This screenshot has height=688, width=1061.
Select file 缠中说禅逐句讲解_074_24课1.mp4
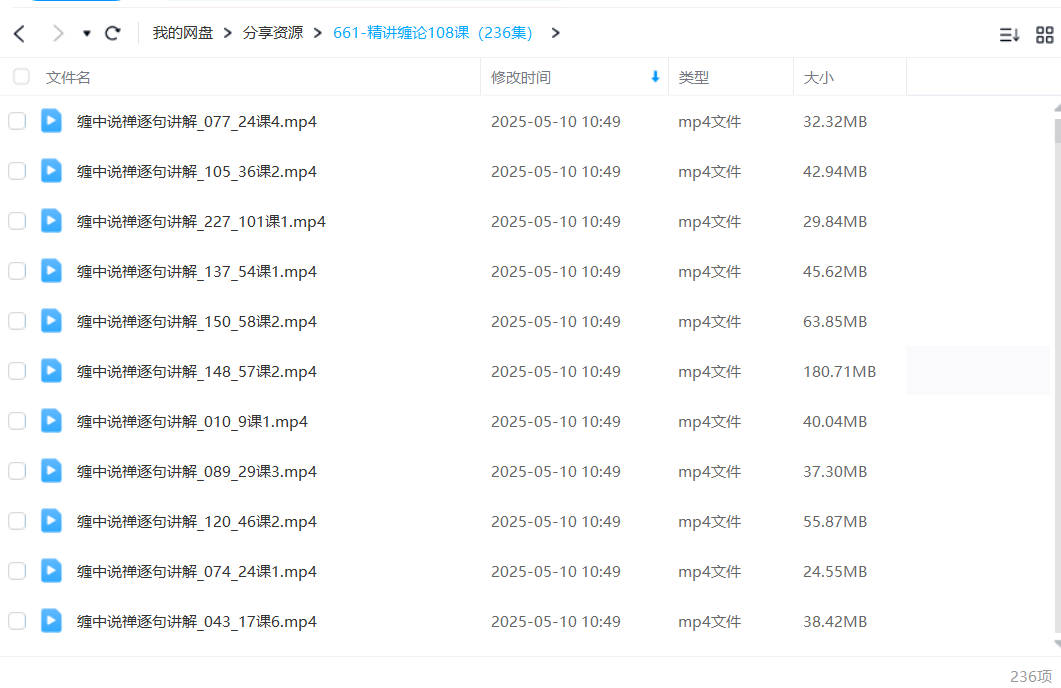point(197,572)
